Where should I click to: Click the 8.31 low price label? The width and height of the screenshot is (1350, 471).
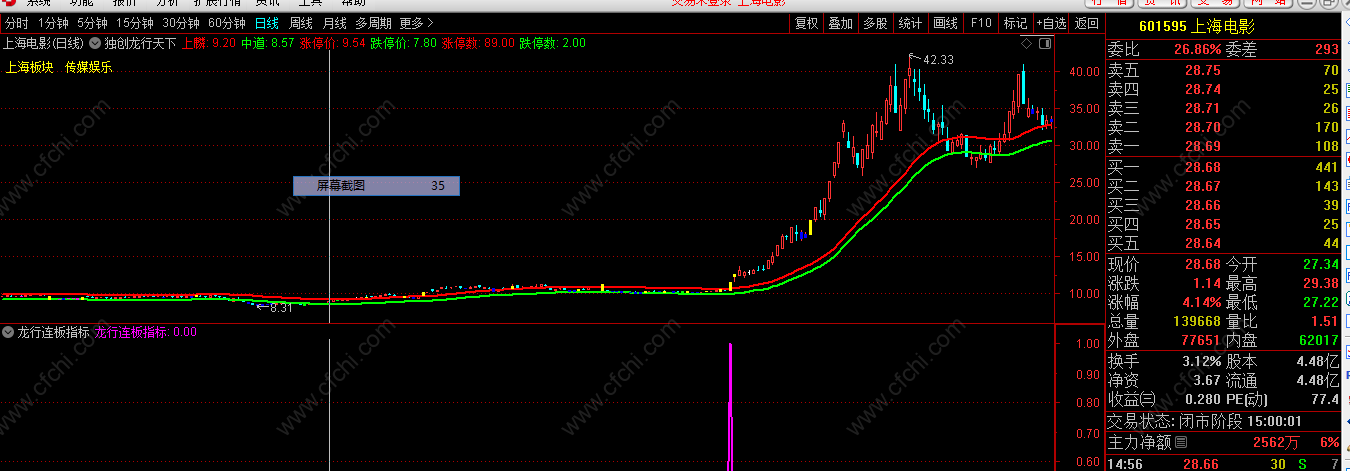[x=281, y=308]
